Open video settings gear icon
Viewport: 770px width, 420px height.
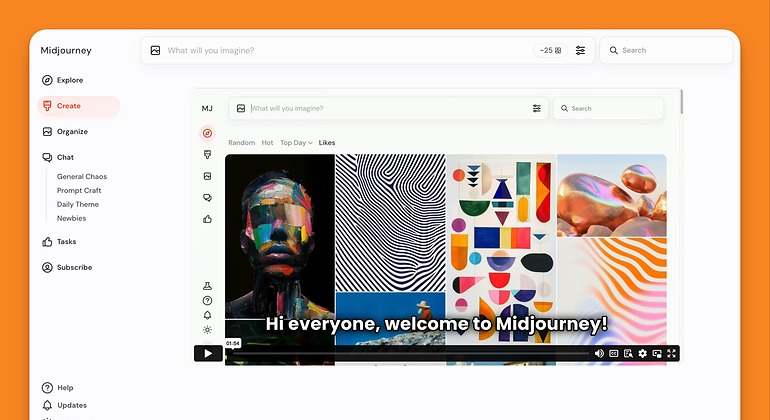[x=642, y=353]
